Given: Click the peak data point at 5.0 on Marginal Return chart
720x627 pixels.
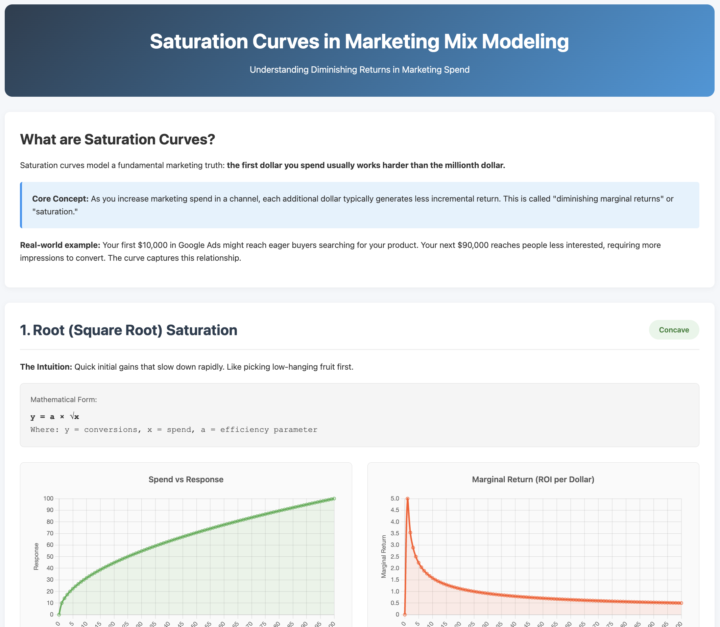Looking at the screenshot, I should [407, 499].
